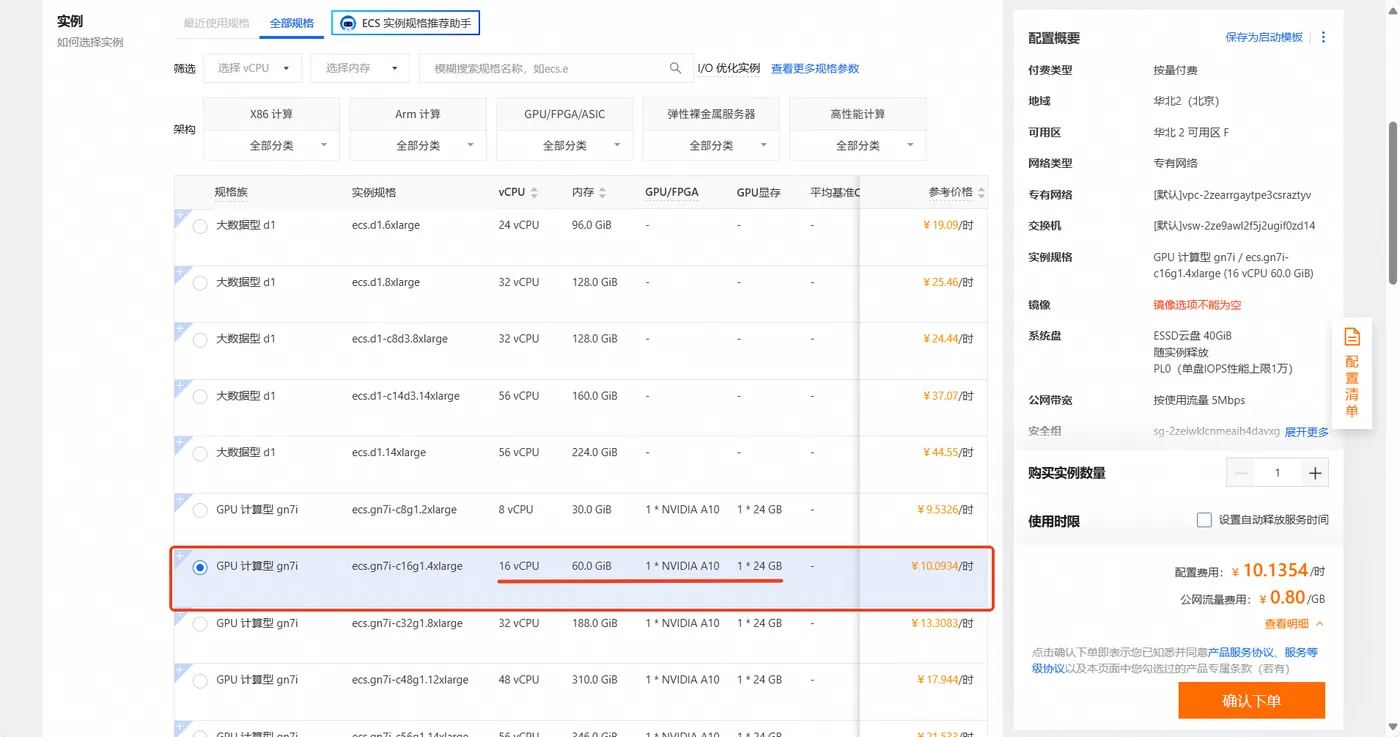Click the GPU显存 column header

point(759,192)
